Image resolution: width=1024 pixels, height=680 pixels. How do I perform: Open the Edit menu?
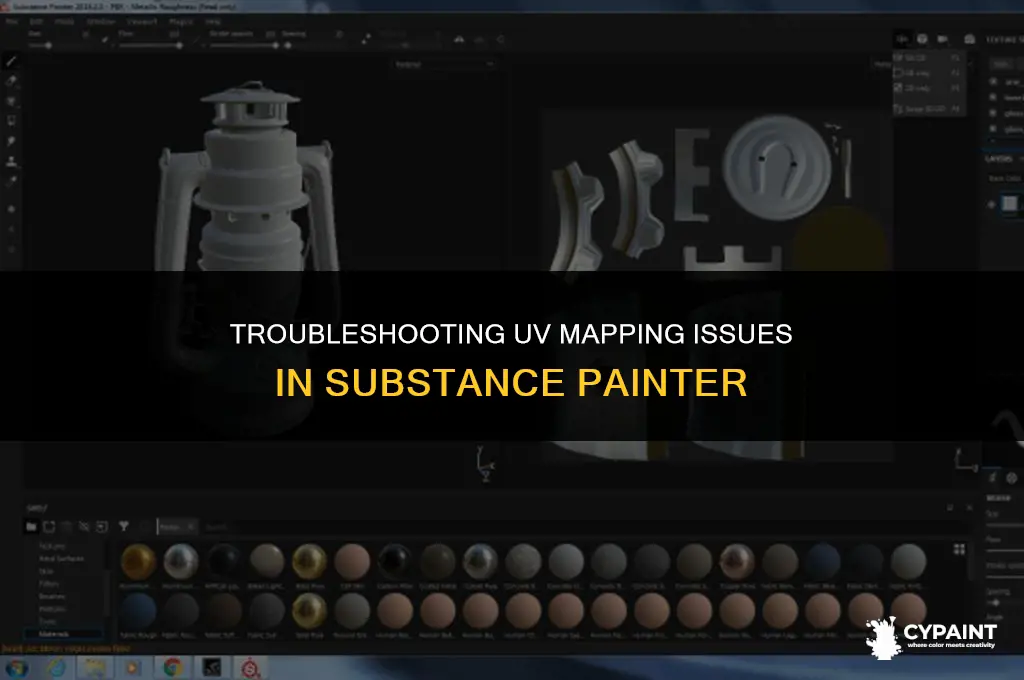click(x=36, y=22)
